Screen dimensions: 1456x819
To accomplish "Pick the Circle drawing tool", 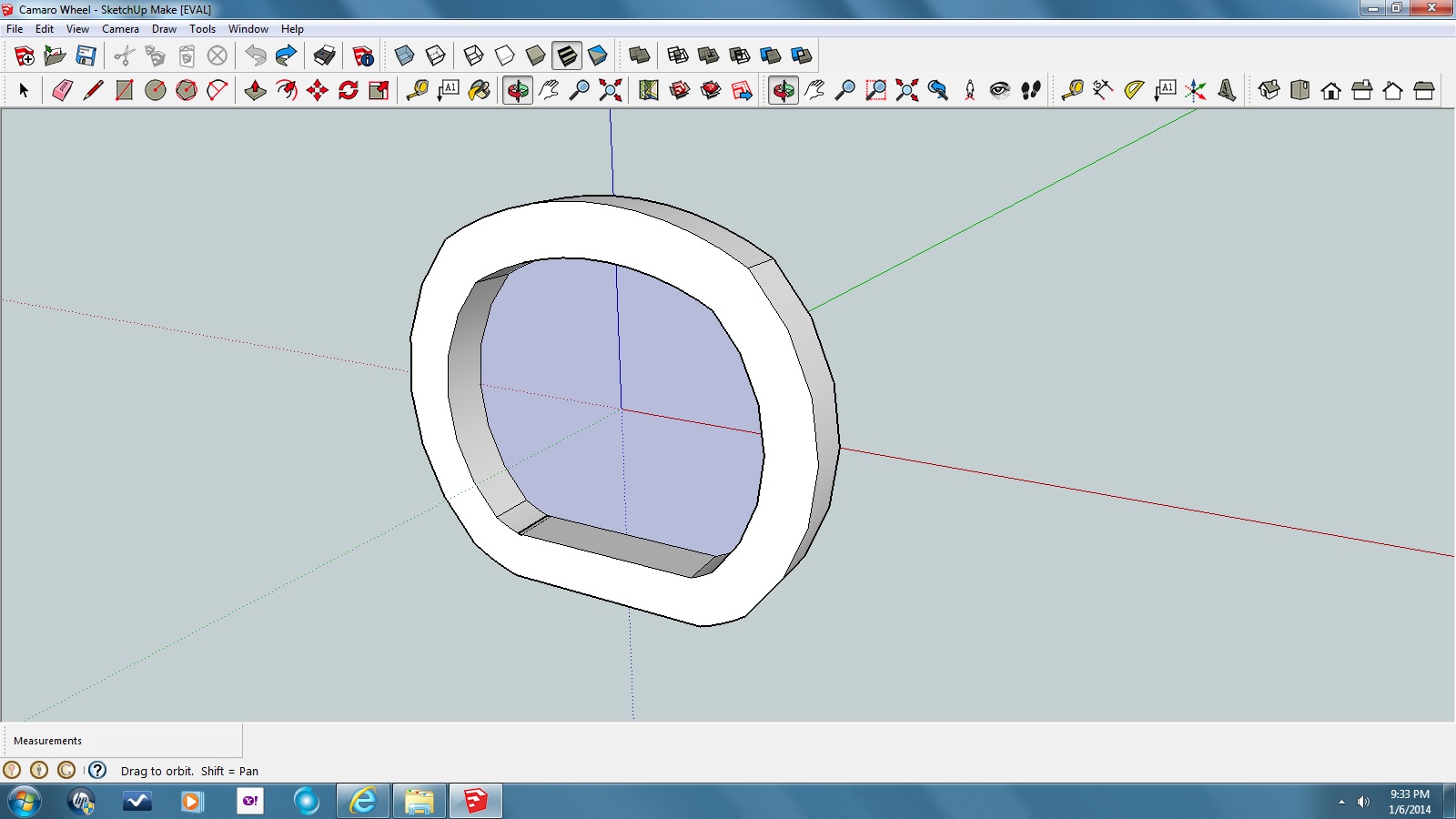I will (x=156, y=90).
